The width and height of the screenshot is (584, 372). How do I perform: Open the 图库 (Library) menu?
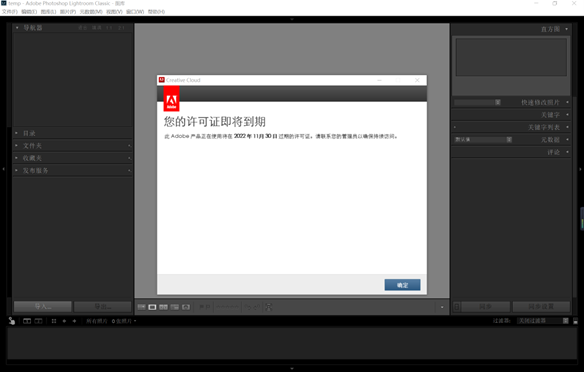[x=48, y=12]
